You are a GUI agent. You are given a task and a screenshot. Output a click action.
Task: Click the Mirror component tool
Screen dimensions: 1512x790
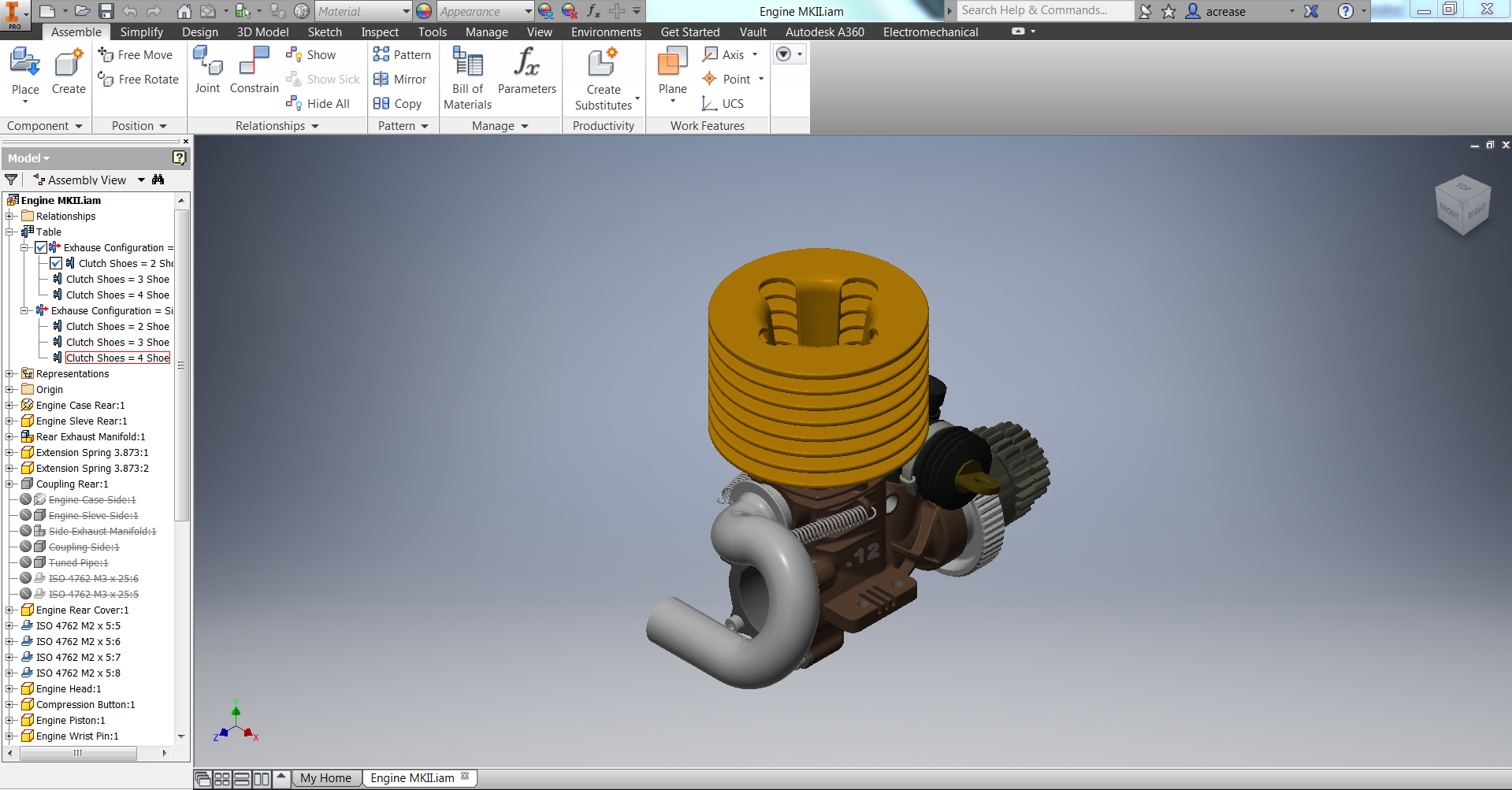400,80
